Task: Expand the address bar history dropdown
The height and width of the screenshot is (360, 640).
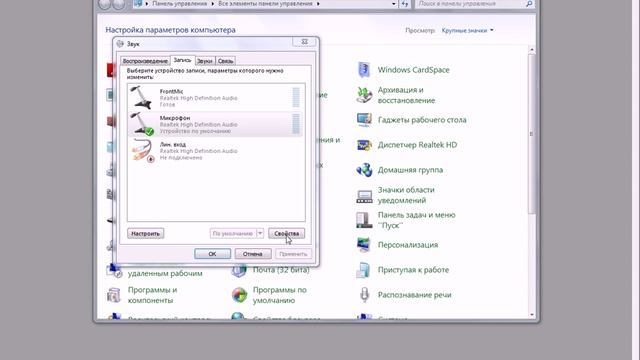Action: (x=393, y=4)
